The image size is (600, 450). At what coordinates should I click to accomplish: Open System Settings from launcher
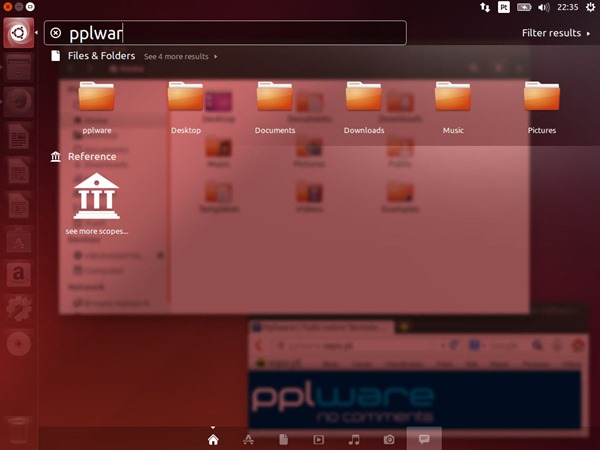(19, 308)
